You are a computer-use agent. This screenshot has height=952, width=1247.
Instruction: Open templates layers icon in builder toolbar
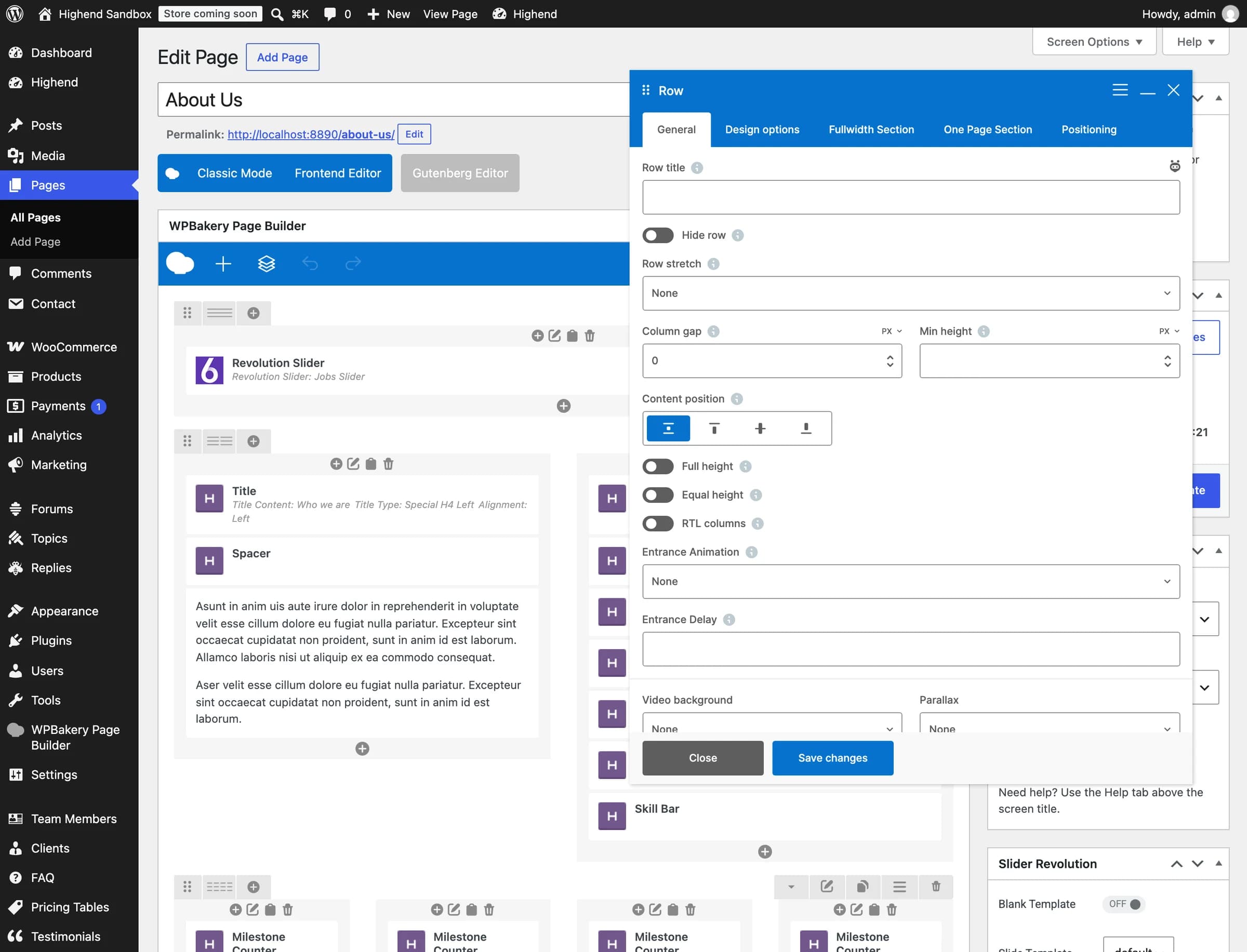267,263
